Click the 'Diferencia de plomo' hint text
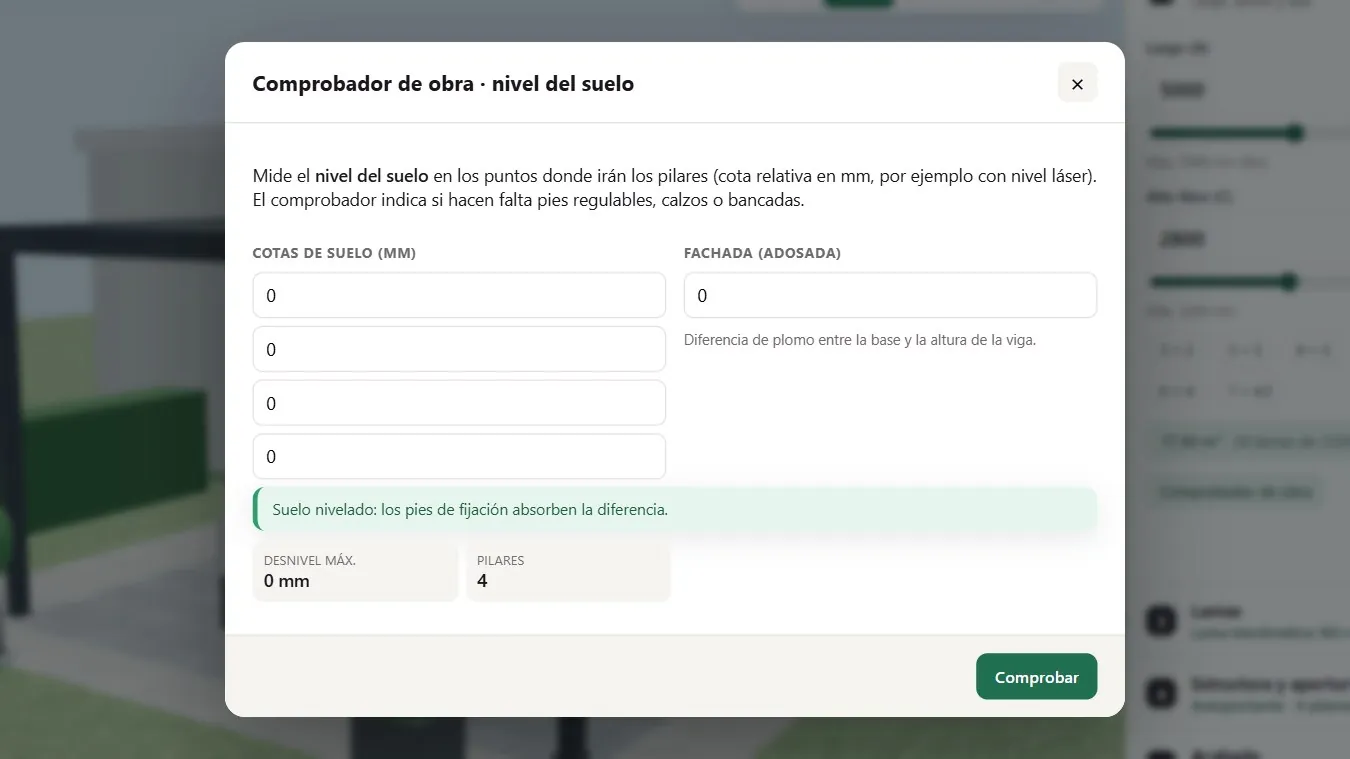 point(860,340)
